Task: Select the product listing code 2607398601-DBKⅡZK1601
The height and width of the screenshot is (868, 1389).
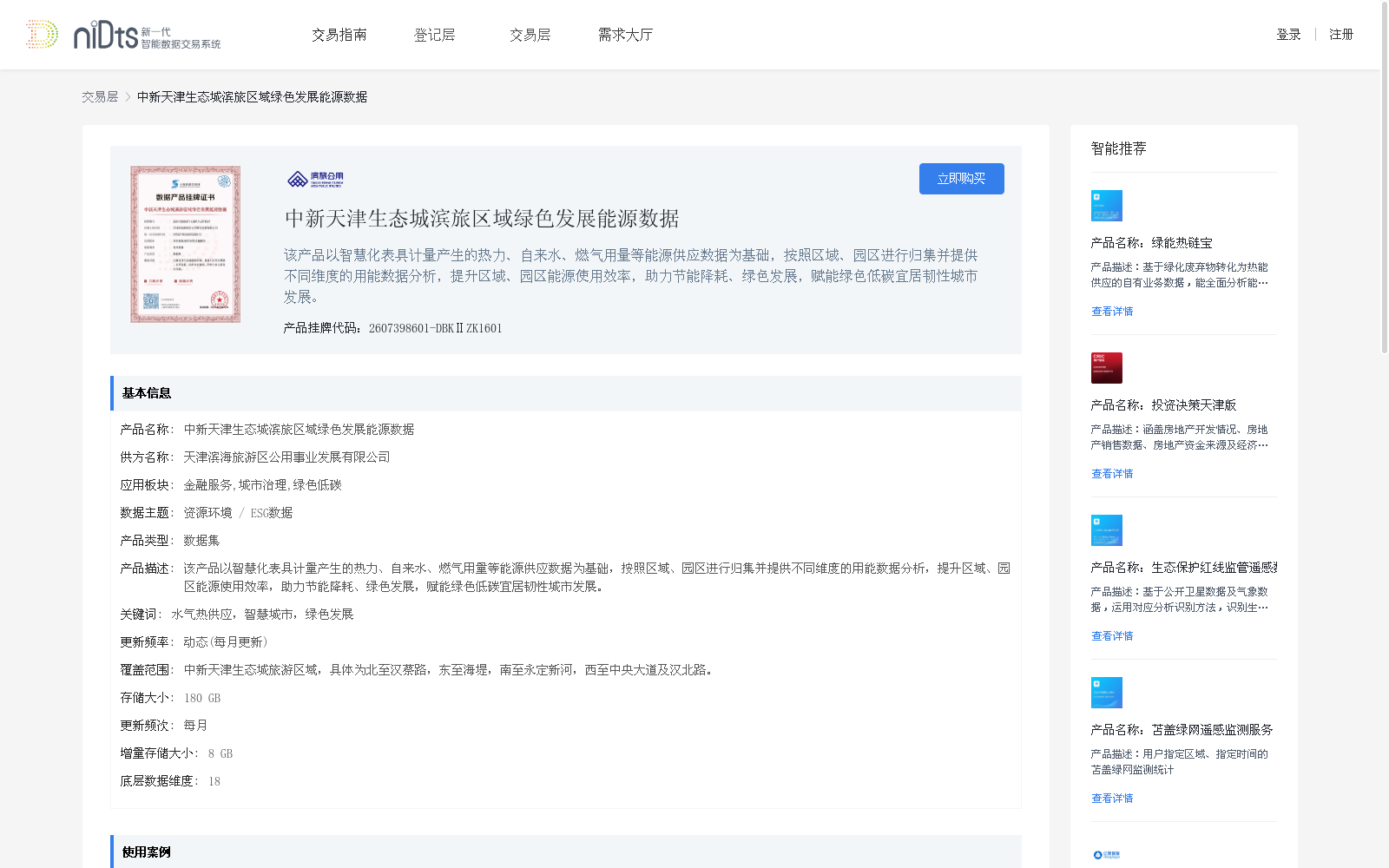Action: [x=435, y=328]
